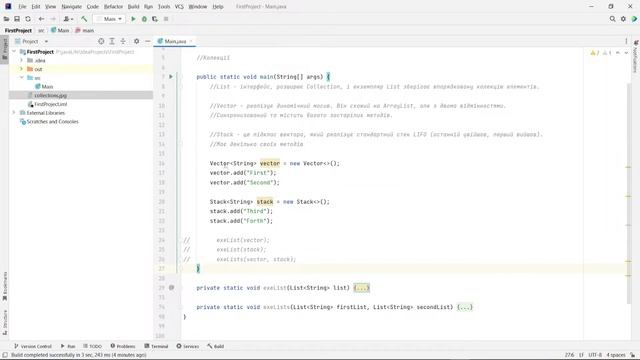Click the gutter icon beside exeList method
The width and height of the screenshot is (640, 360).
pyautogui.click(x=171, y=288)
